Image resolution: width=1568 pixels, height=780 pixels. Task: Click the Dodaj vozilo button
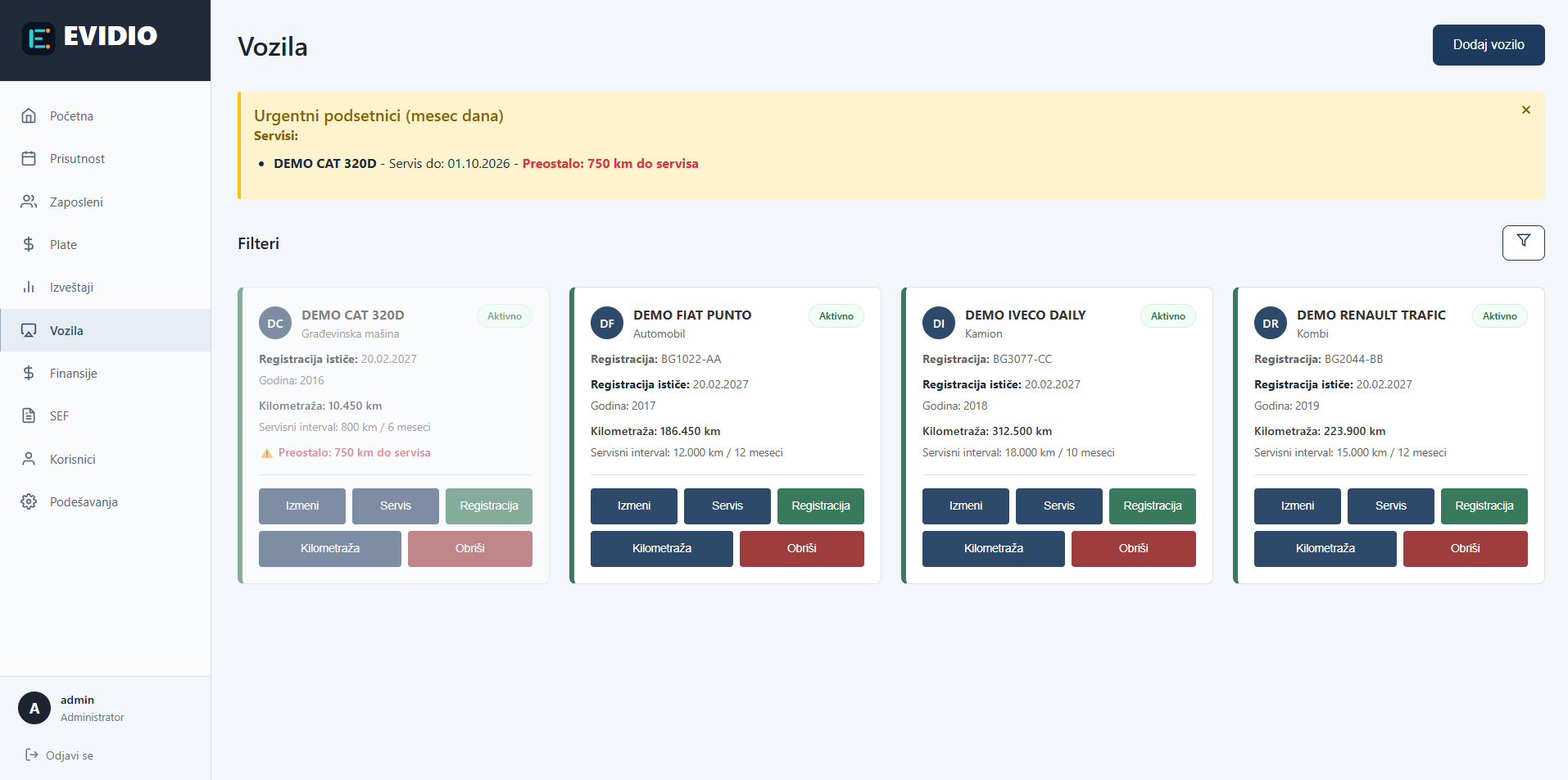tap(1488, 44)
